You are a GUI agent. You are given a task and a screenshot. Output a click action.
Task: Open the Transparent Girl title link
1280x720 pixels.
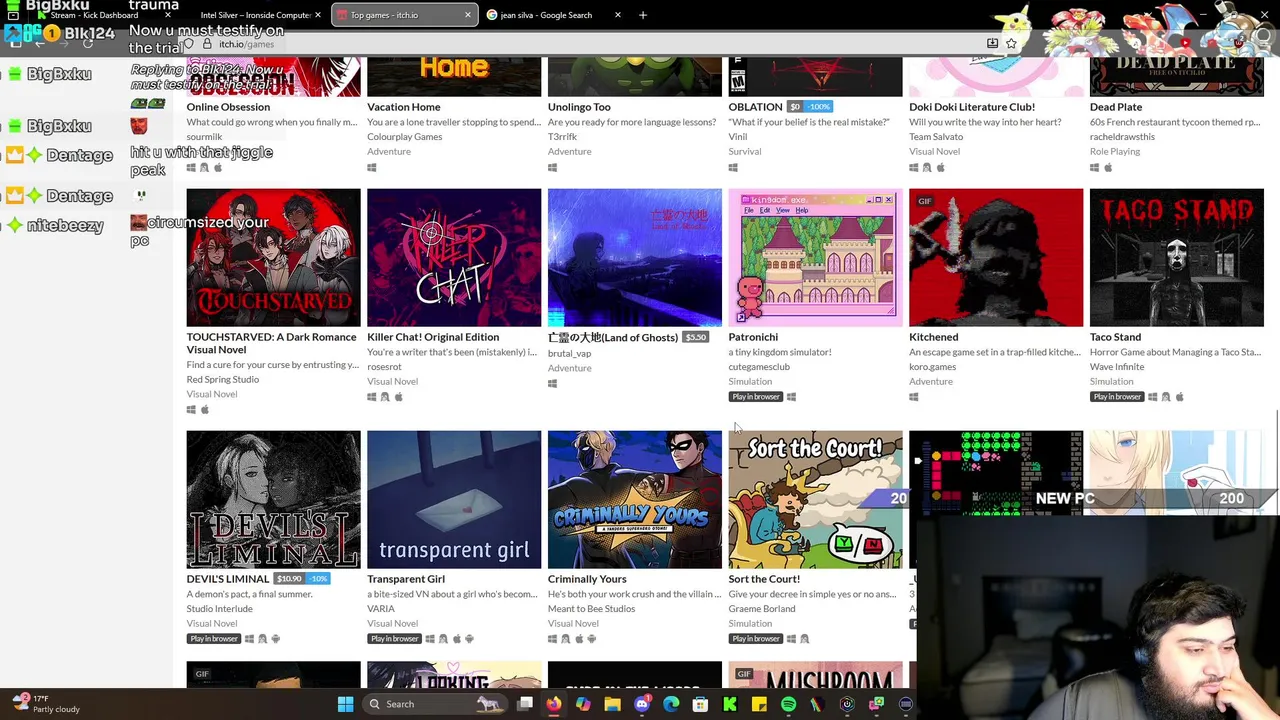[406, 579]
